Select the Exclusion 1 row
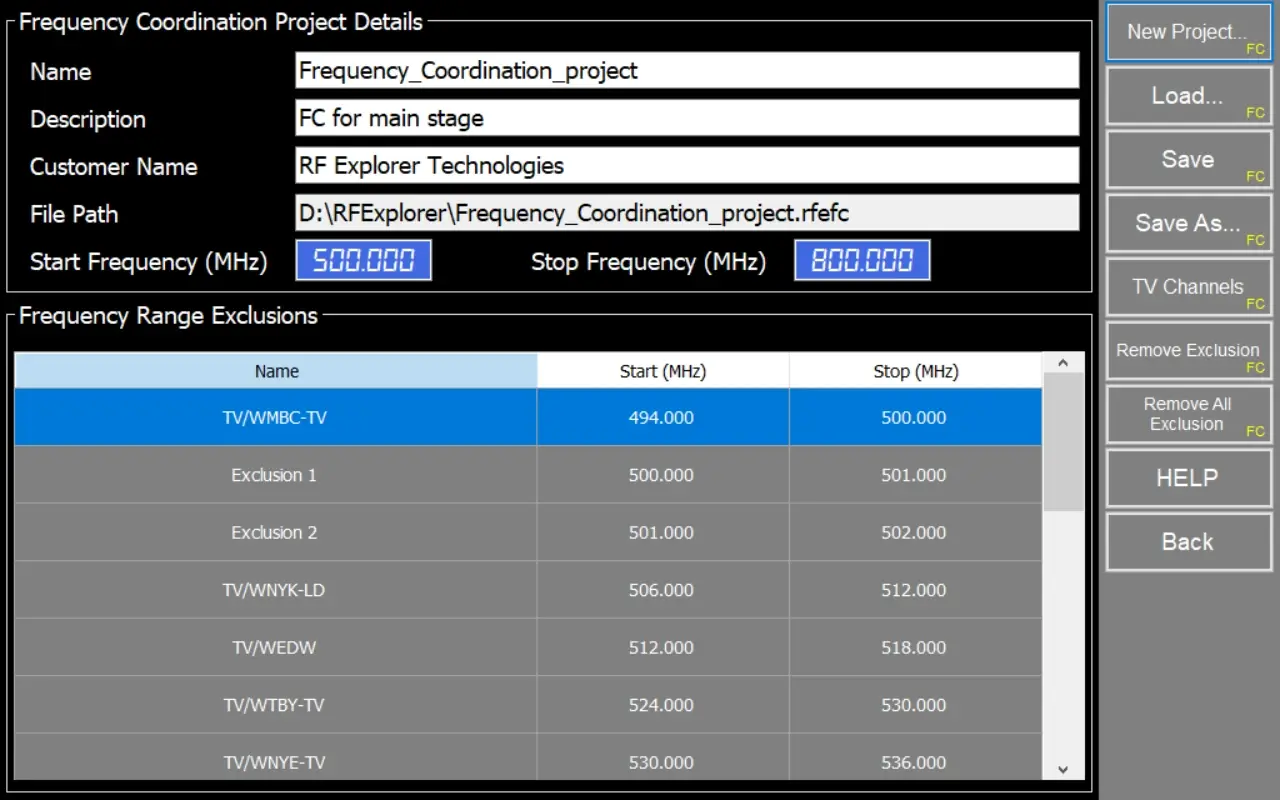 pyautogui.click(x=274, y=475)
